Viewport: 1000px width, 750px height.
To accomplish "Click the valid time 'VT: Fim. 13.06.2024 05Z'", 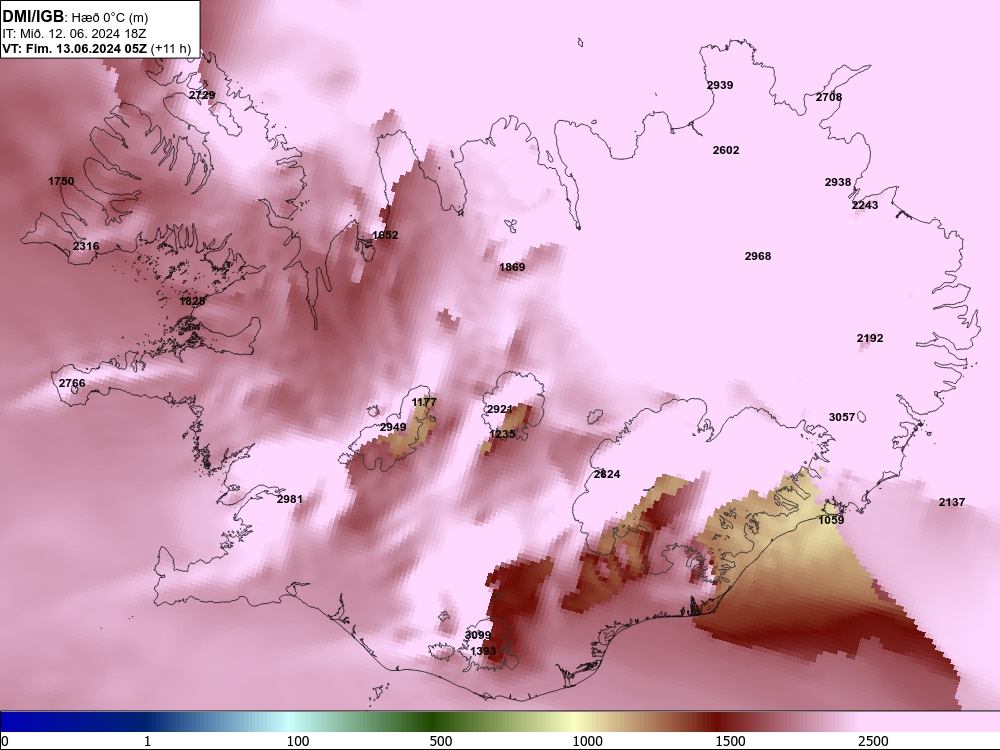I will point(75,48).
